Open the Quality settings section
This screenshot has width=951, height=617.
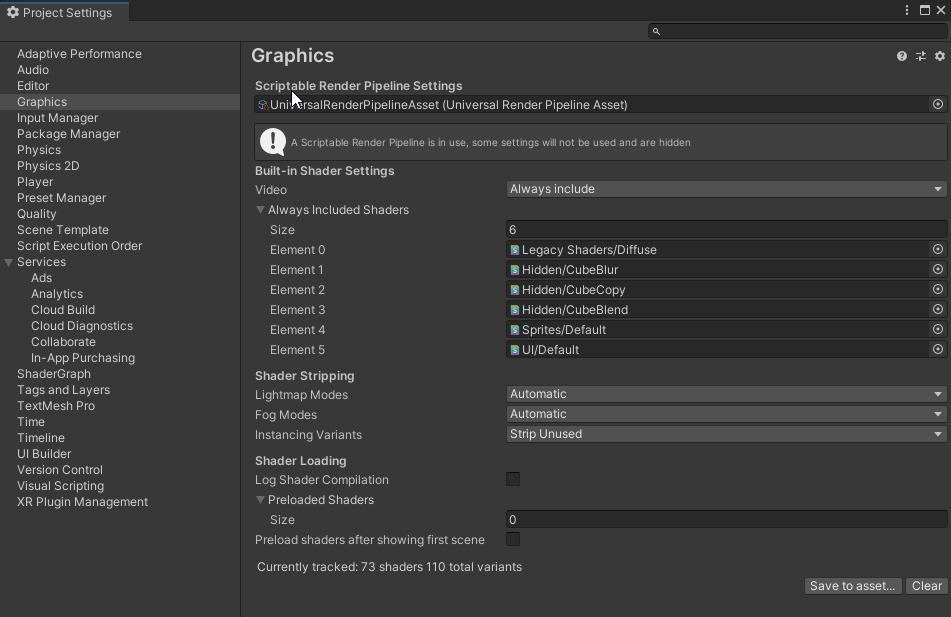tap(36, 213)
